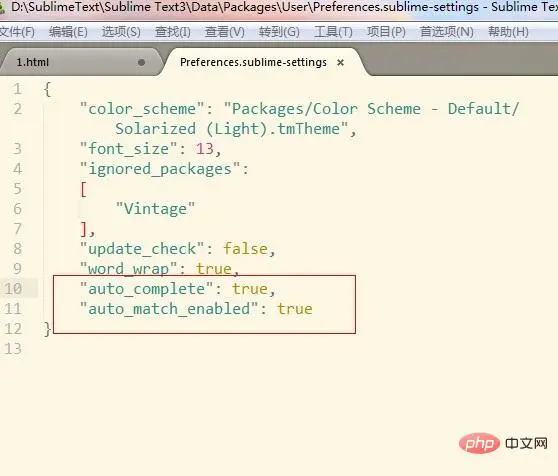Open the 工具(T) menu
558x476 pixels.
[x=333, y=32]
